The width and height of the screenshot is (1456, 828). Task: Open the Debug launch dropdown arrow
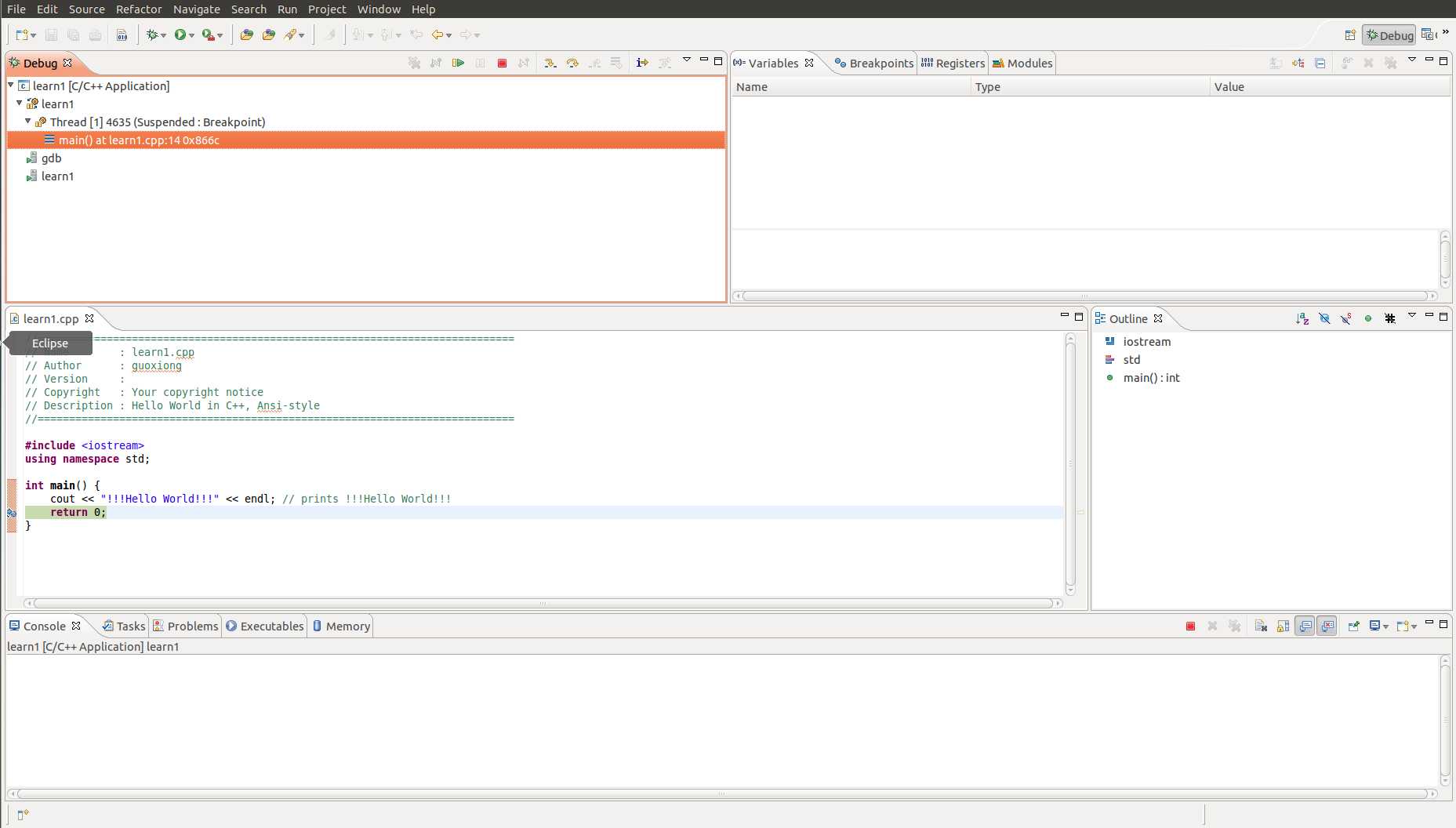[163, 35]
